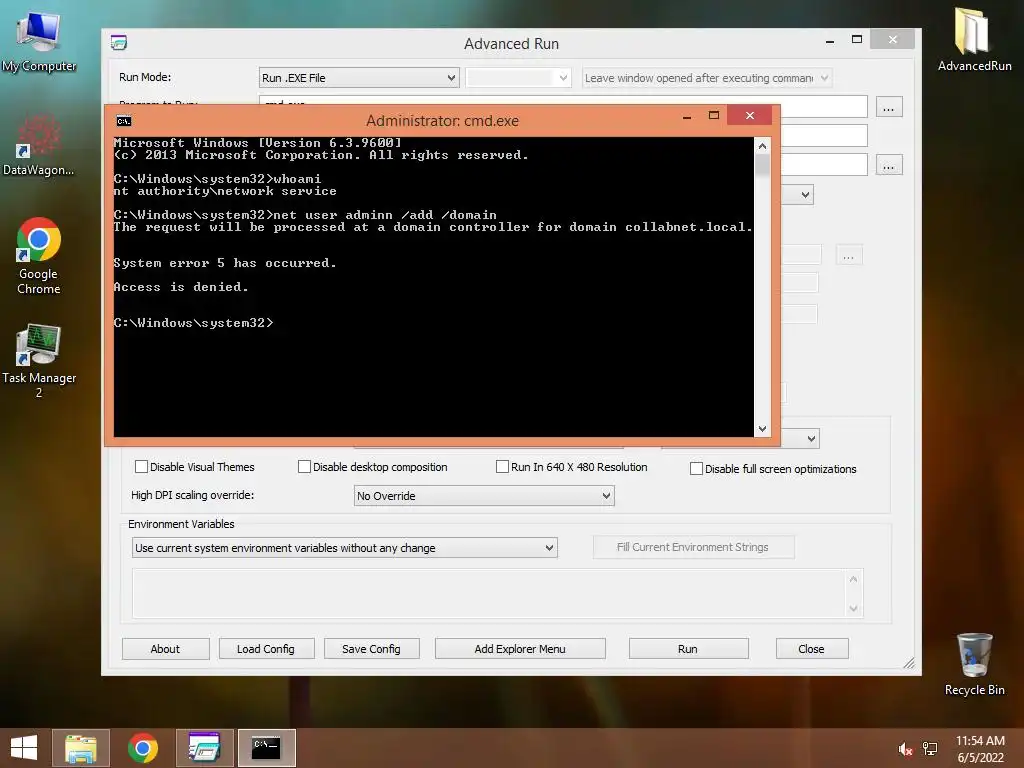Viewport: 1024px width, 768px height.
Task: Click Advanced Run resize grip corner
Action: click(x=909, y=664)
